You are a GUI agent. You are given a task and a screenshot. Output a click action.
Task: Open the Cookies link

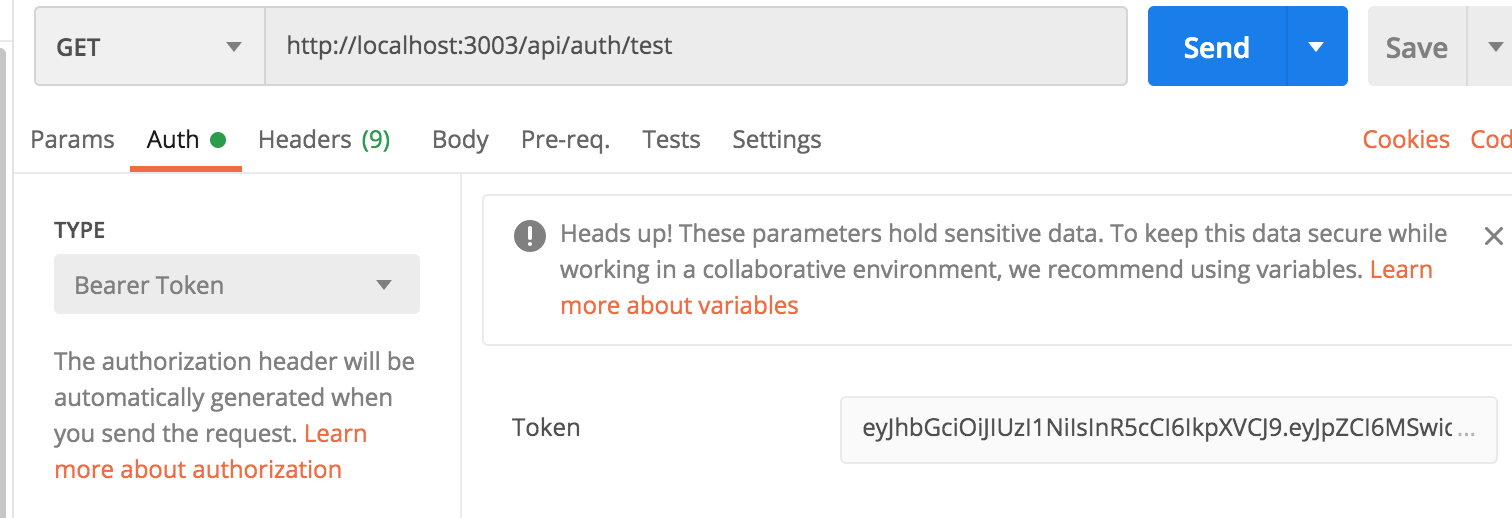[1406, 139]
